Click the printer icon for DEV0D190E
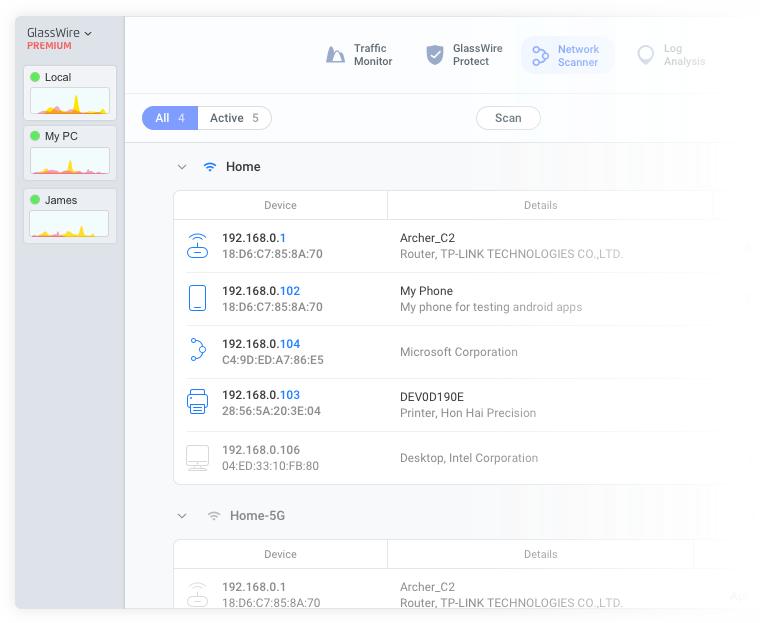The width and height of the screenshot is (760, 623). coord(198,403)
